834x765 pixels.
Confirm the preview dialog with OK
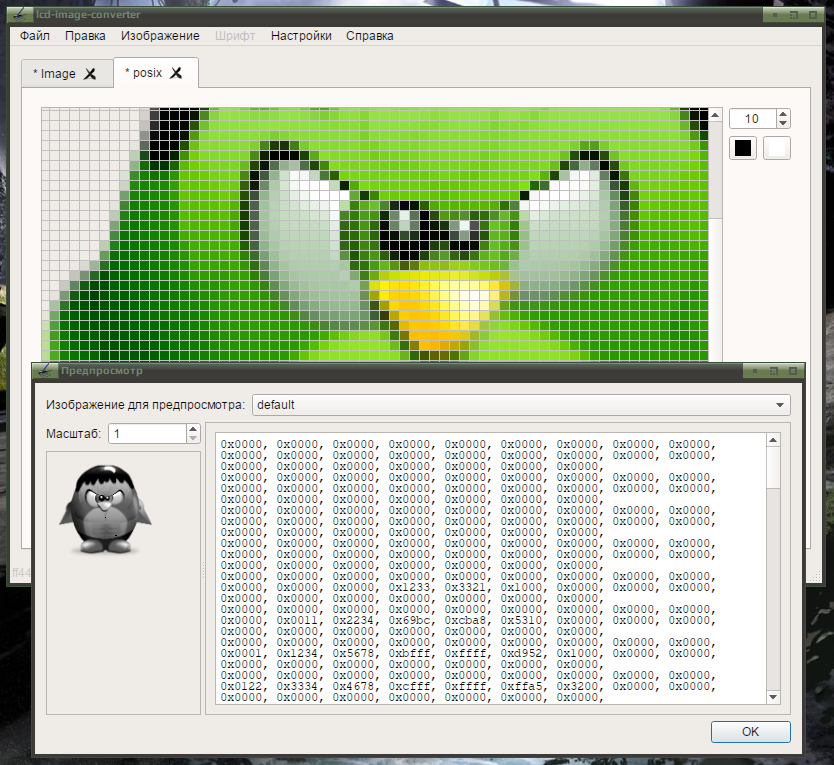click(x=750, y=731)
